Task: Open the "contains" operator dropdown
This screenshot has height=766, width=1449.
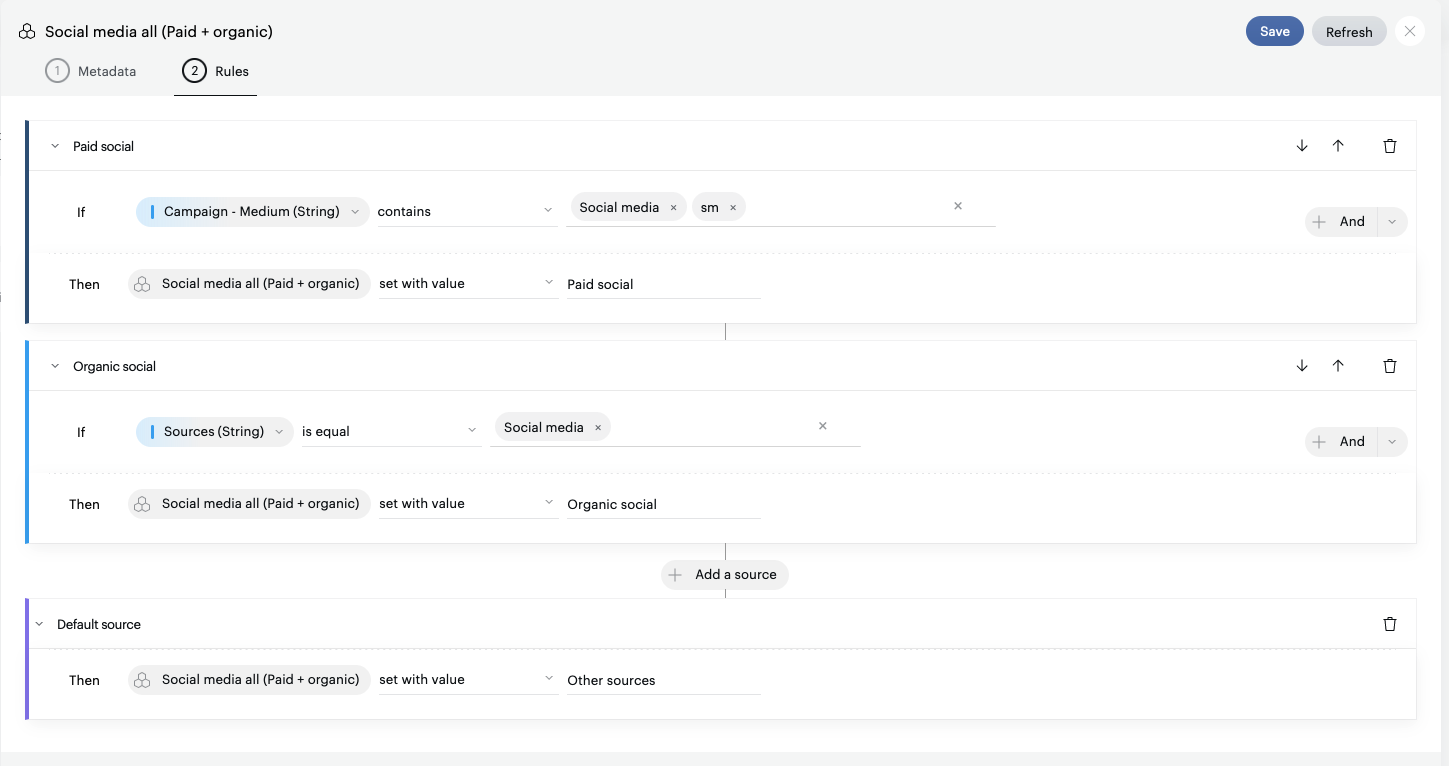Action: [467, 210]
